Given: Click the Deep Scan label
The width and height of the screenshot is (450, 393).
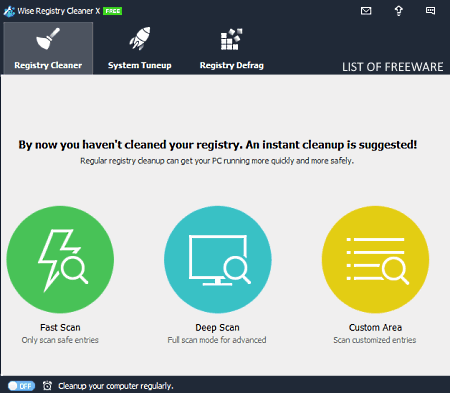Looking at the screenshot, I should click(x=217, y=327).
